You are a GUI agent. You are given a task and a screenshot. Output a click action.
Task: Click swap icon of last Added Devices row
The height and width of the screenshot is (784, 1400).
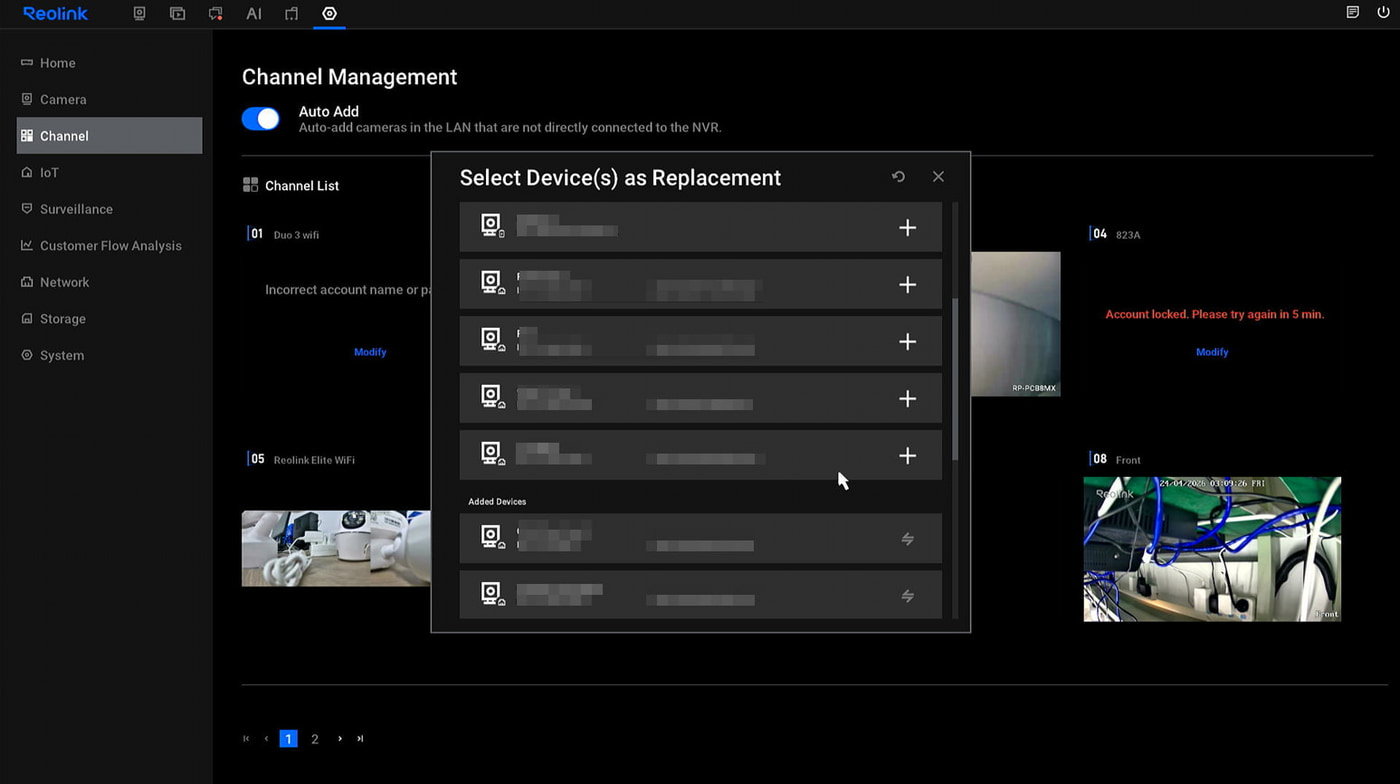pyautogui.click(x=908, y=596)
